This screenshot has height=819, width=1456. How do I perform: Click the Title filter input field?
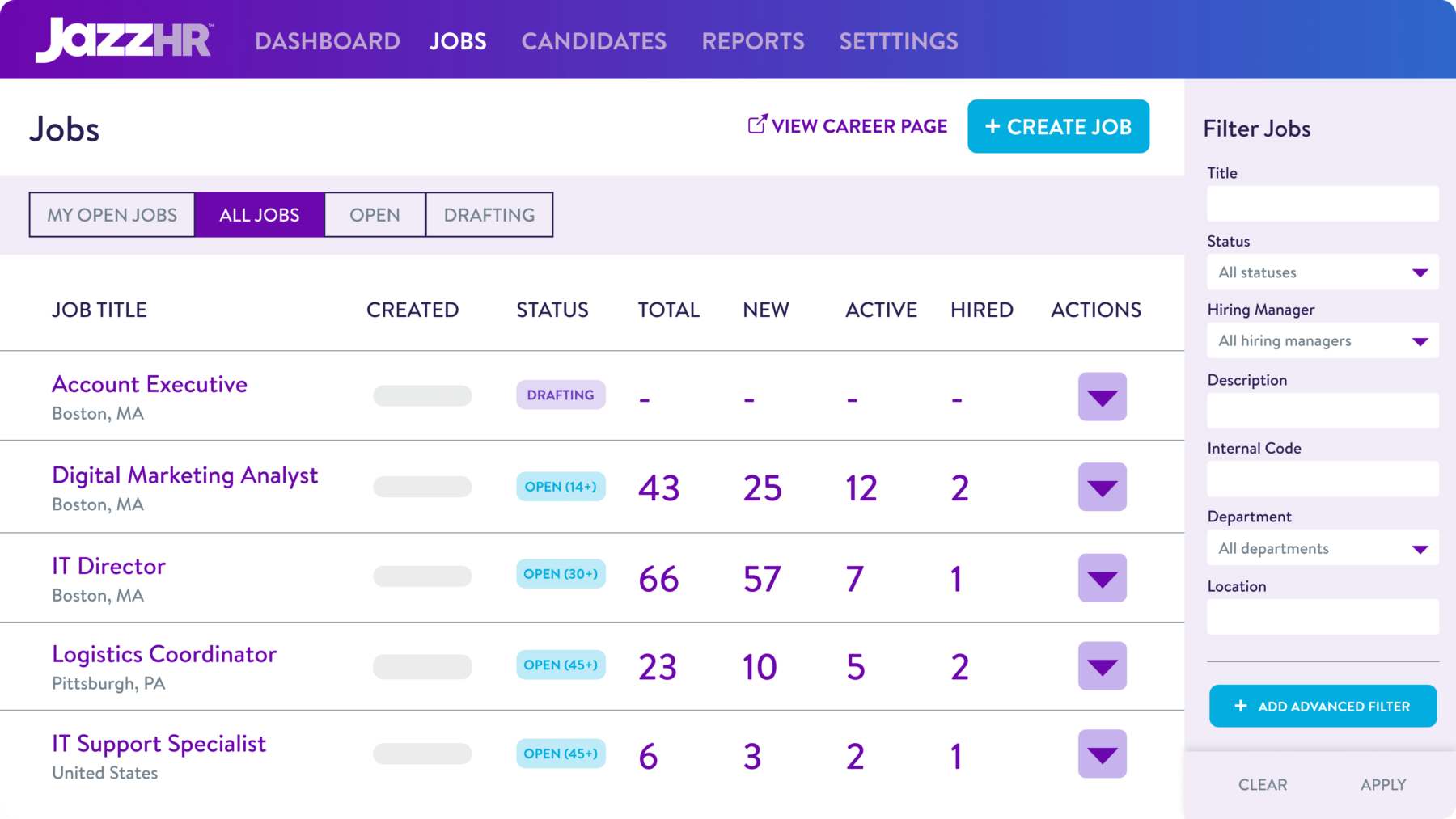(1323, 203)
